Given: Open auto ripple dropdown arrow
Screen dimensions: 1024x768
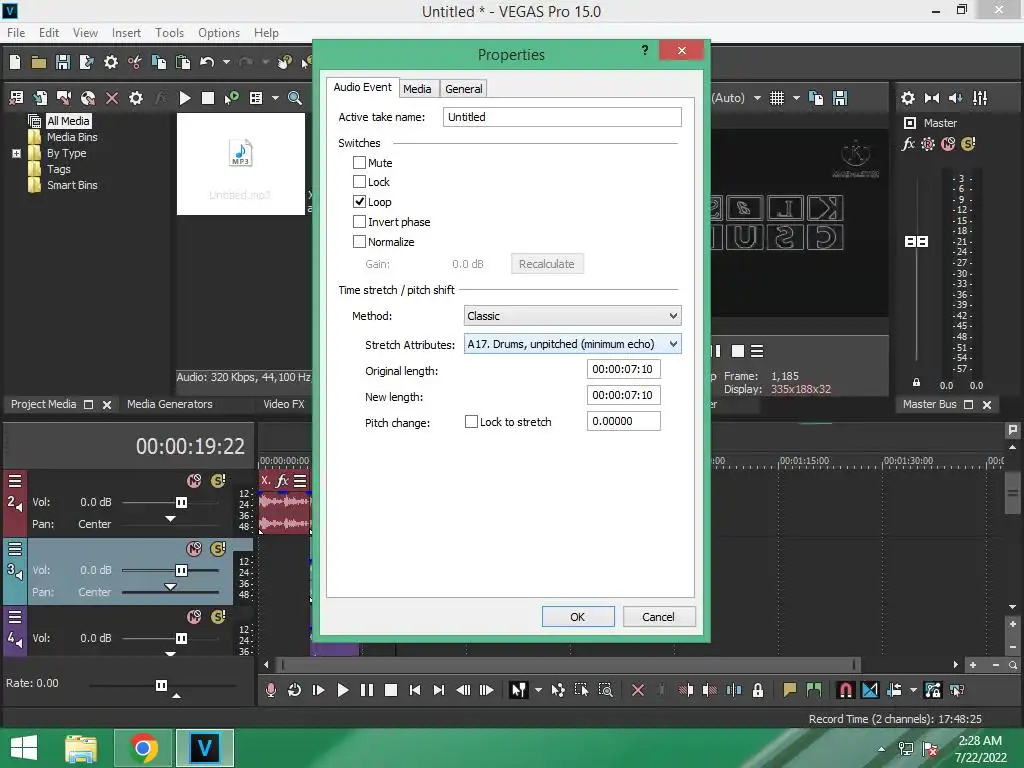Looking at the screenshot, I should [x=913, y=690].
